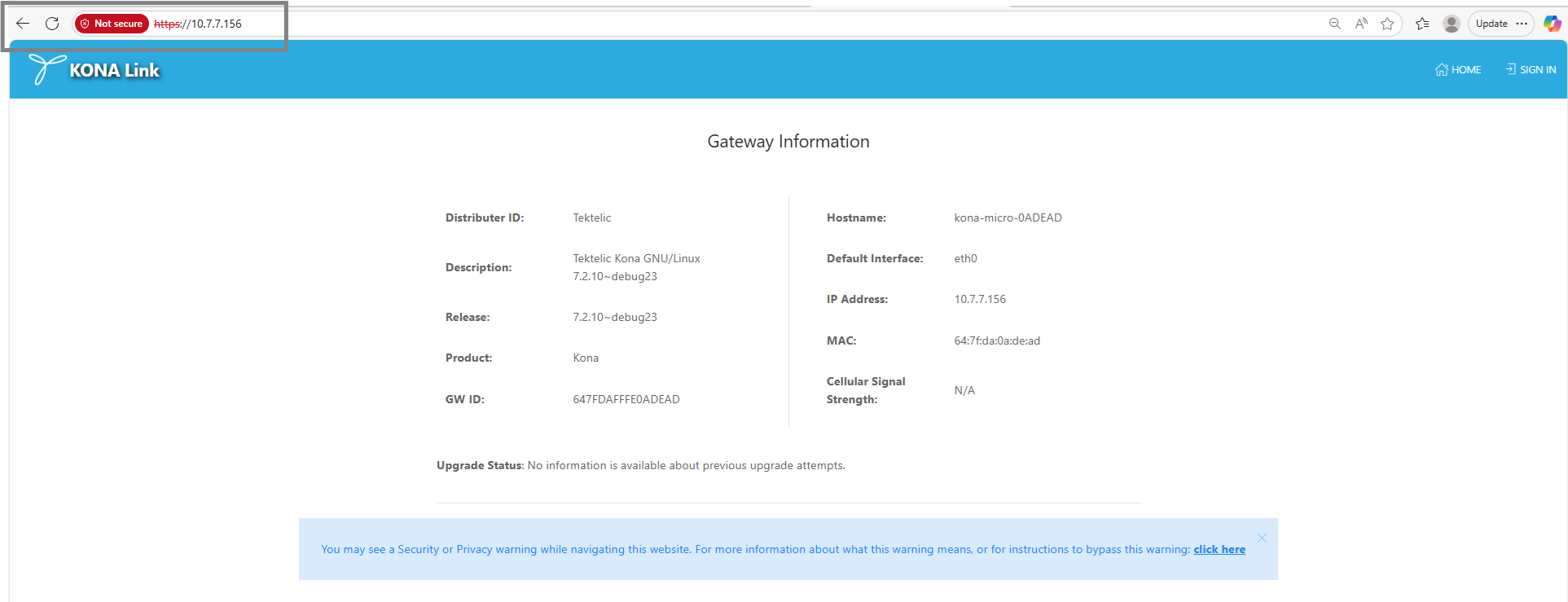Go back with the browser back arrow
This screenshot has width=1568, height=602.
click(23, 24)
